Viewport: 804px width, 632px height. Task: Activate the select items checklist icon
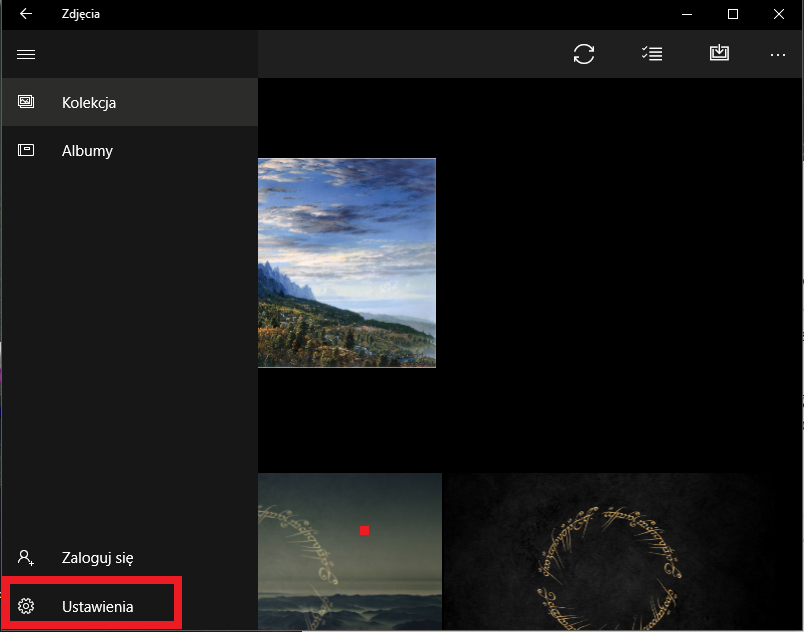652,53
